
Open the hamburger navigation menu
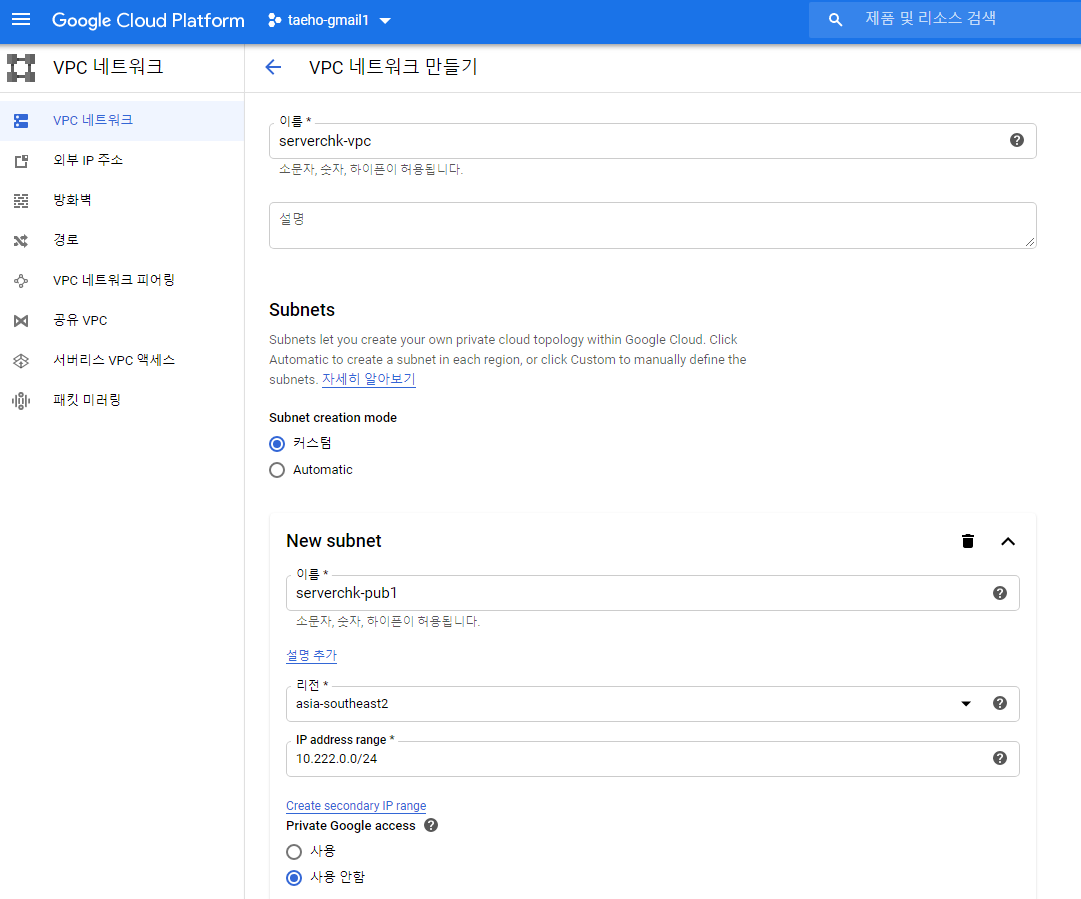(x=21, y=19)
